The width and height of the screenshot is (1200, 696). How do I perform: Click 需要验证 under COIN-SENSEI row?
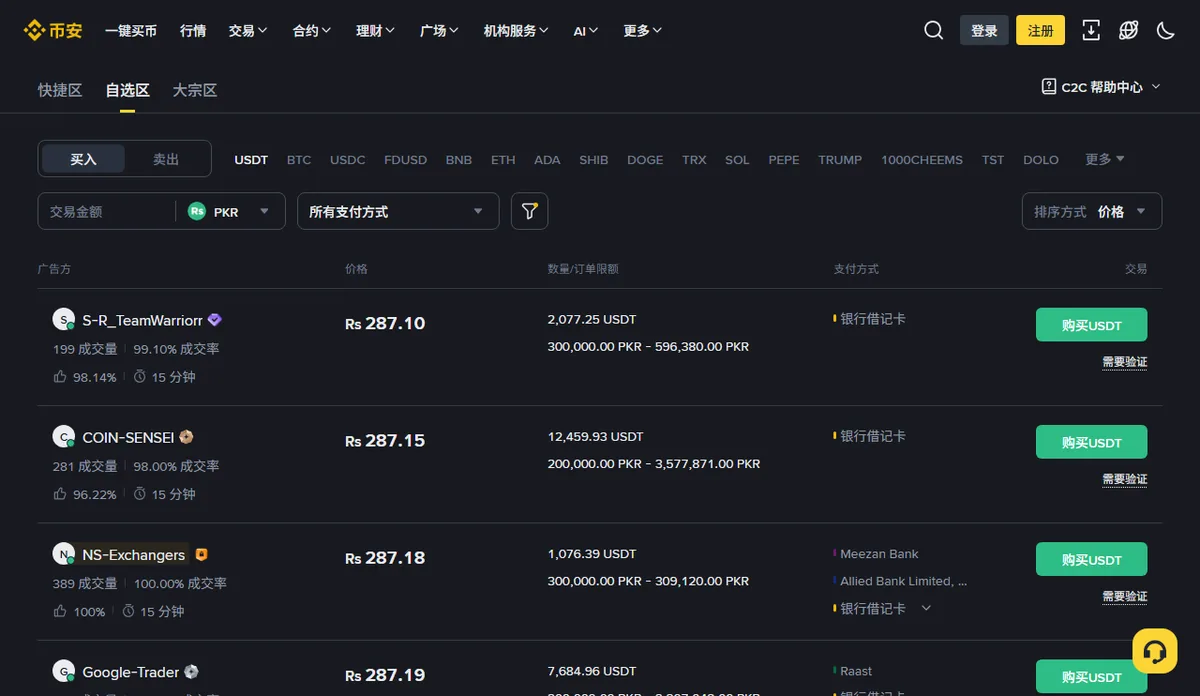(1124, 479)
